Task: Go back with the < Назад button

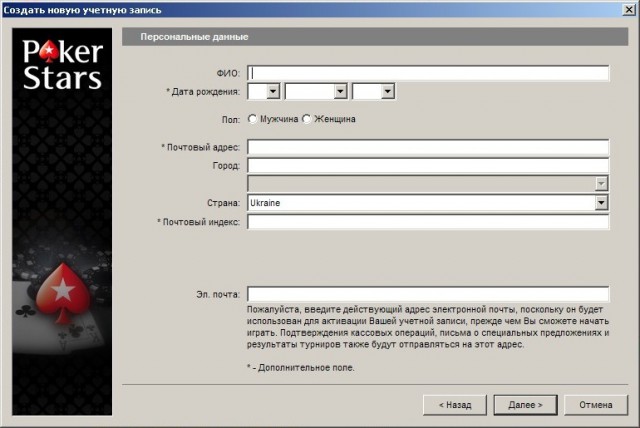Action: [454, 405]
